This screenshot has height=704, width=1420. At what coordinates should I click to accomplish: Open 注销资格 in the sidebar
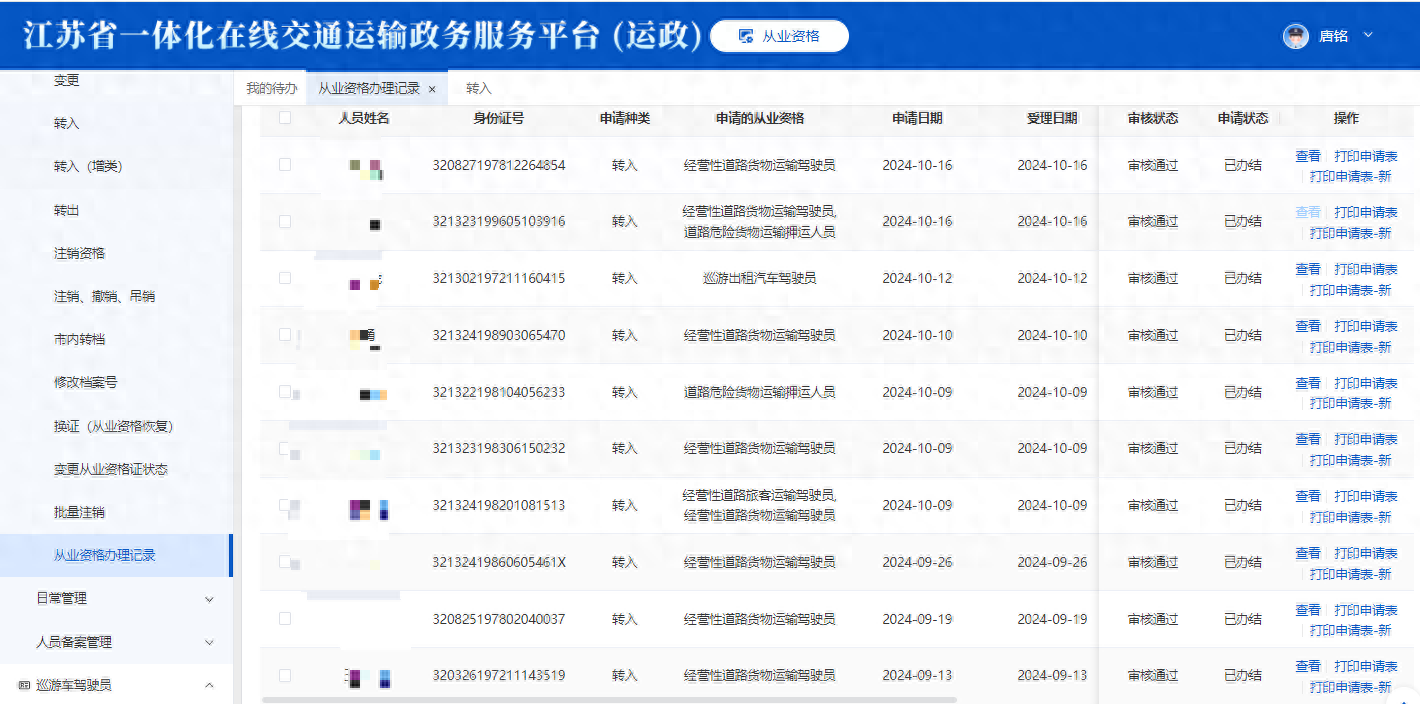pos(79,253)
